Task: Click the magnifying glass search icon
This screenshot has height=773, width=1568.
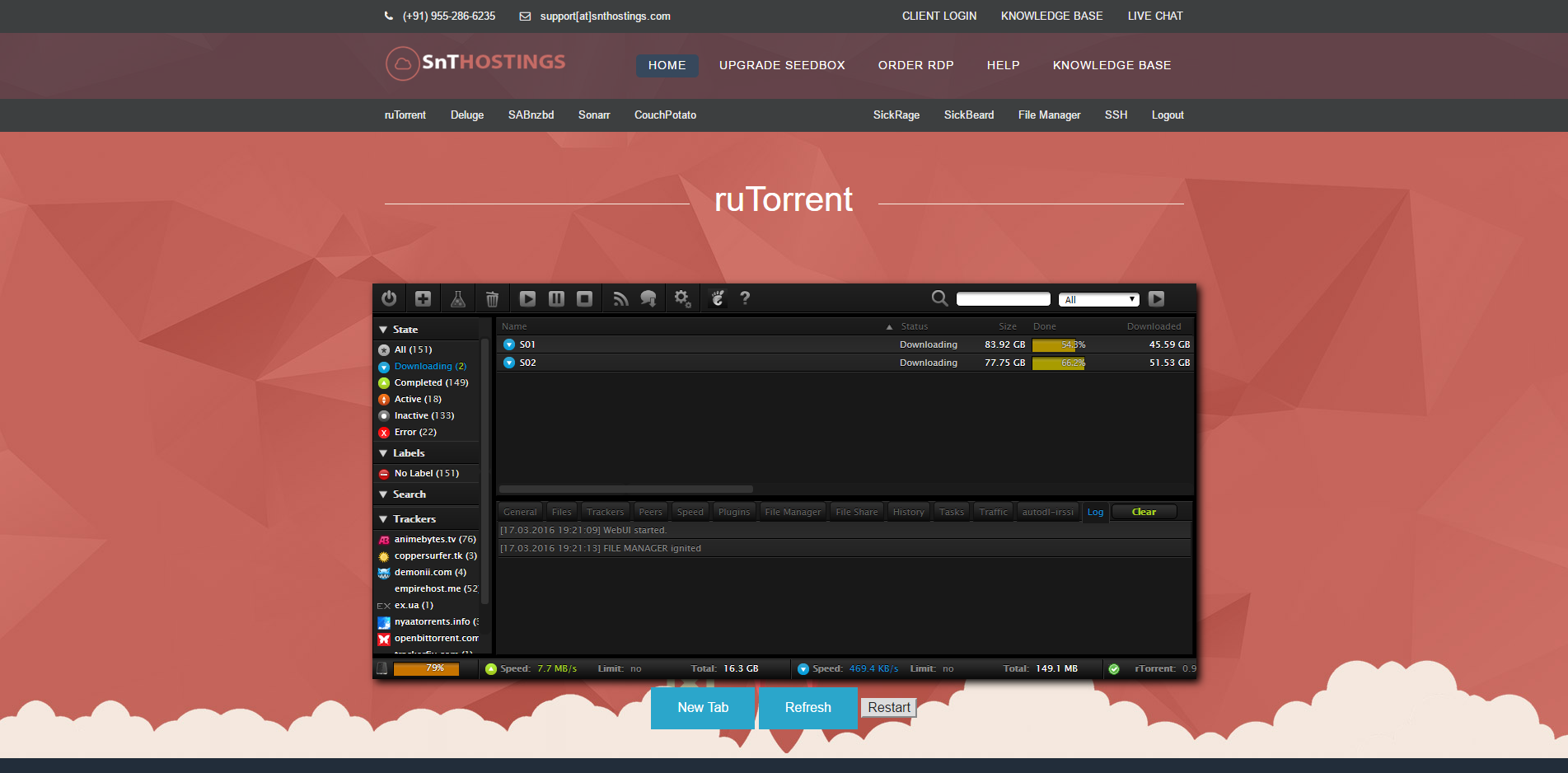Action: [939, 298]
